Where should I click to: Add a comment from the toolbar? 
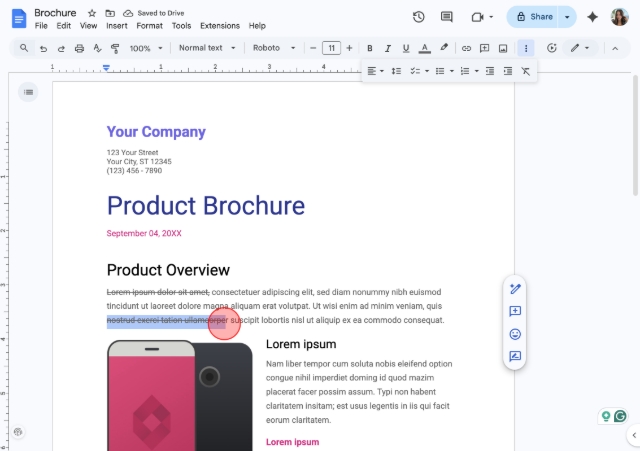[484, 48]
